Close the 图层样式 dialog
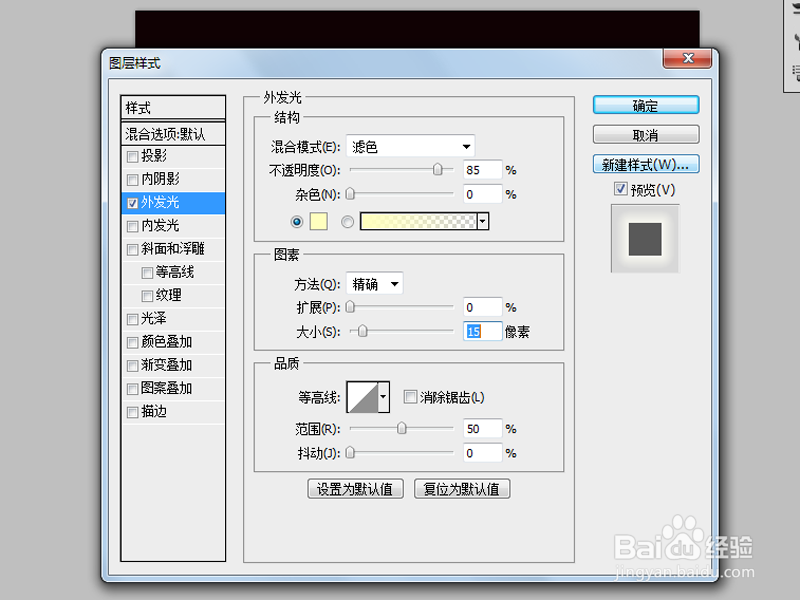 point(687,58)
